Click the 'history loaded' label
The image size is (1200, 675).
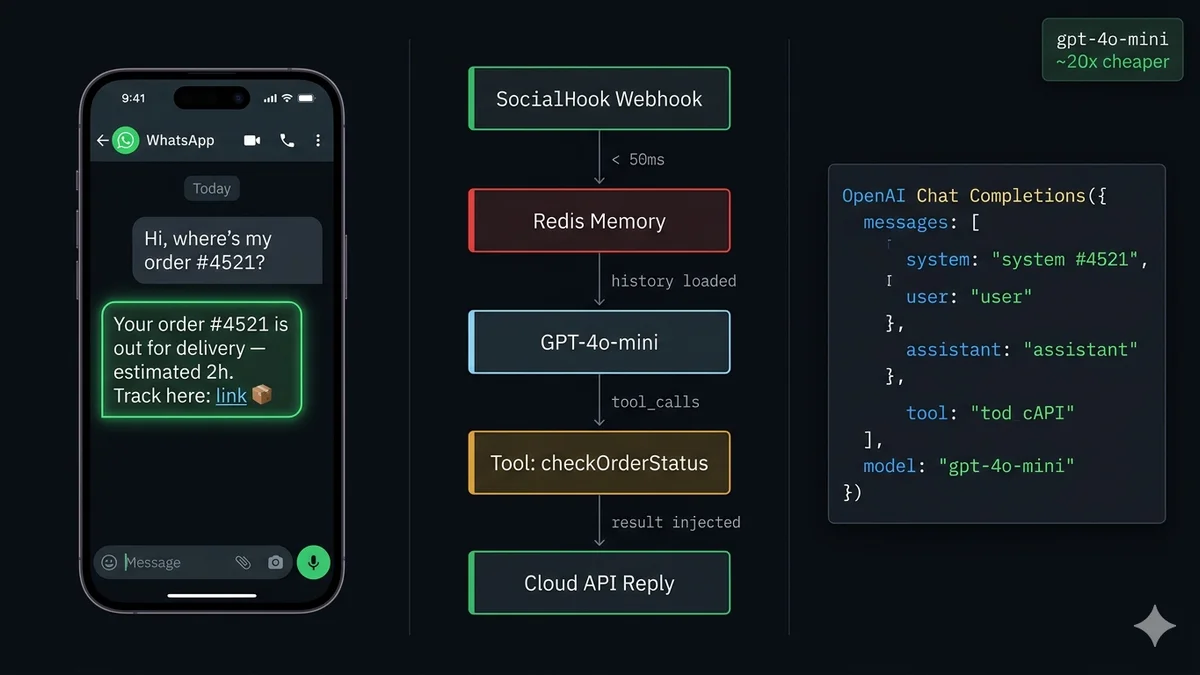click(x=673, y=281)
